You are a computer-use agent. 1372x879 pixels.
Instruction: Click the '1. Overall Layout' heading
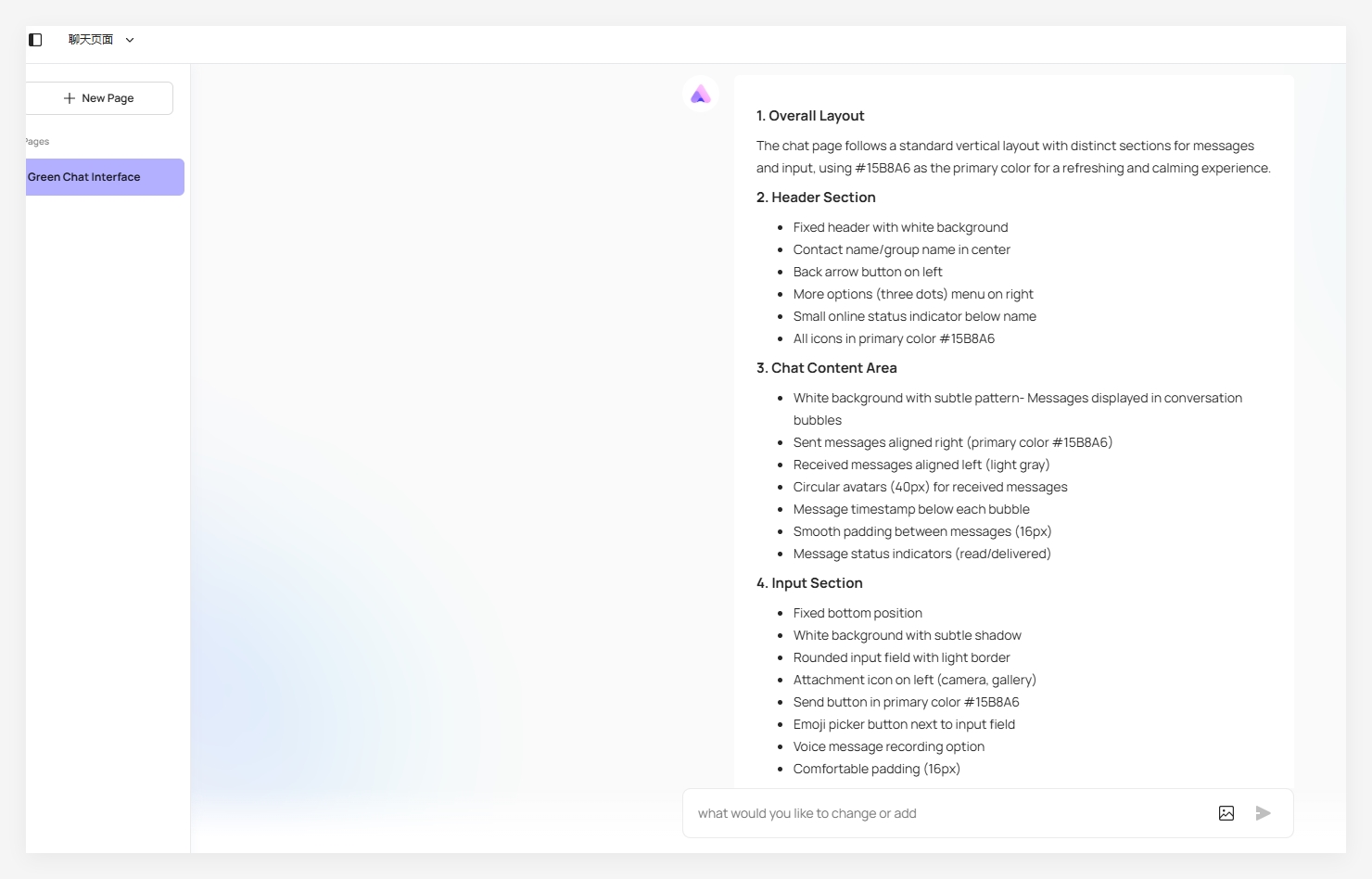coord(810,116)
